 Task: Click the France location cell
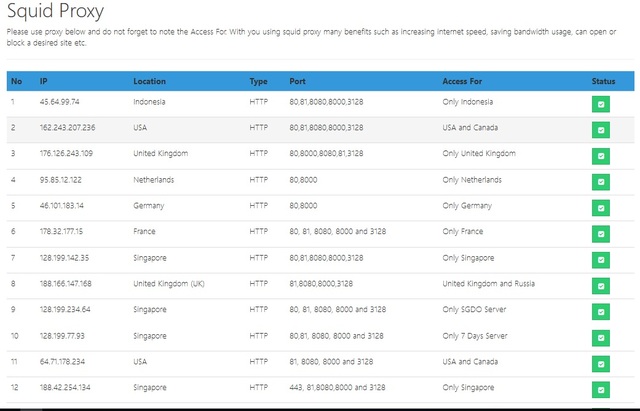pyautogui.click(x=144, y=231)
